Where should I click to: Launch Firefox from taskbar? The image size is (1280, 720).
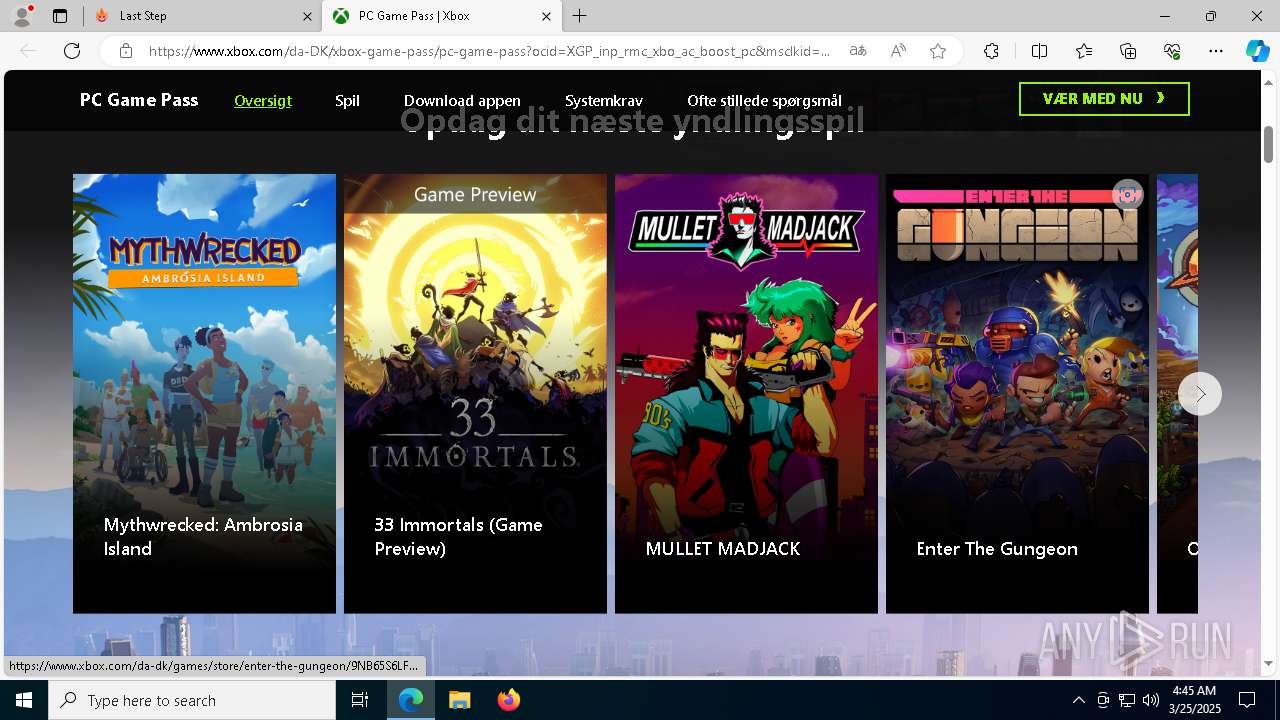[508, 700]
